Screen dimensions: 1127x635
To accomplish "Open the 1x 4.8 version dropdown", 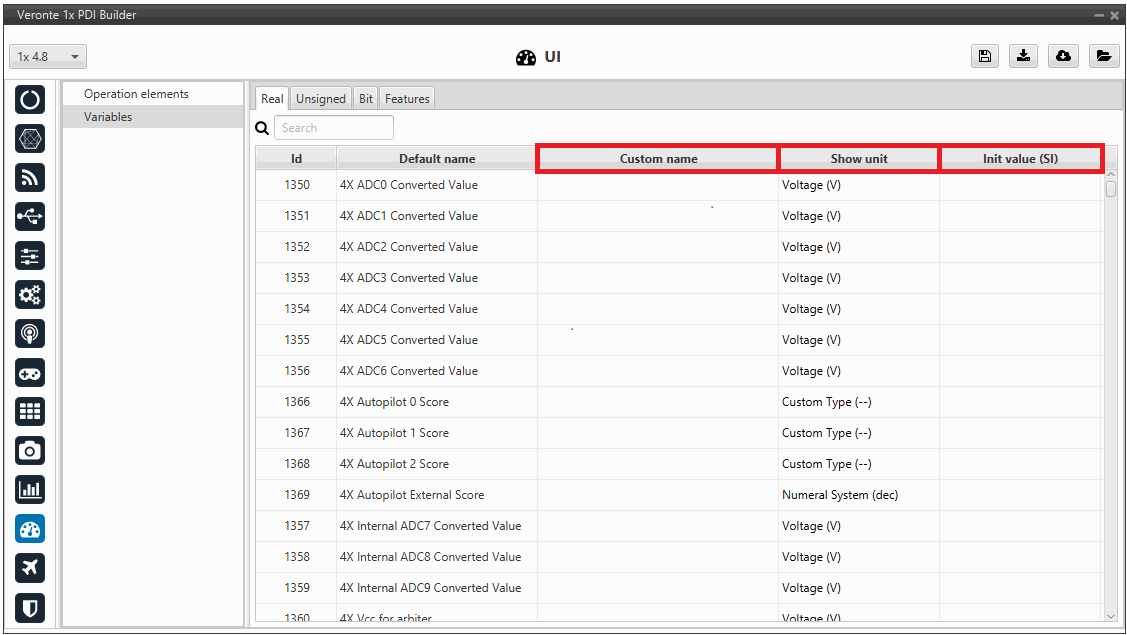I will (x=49, y=57).
